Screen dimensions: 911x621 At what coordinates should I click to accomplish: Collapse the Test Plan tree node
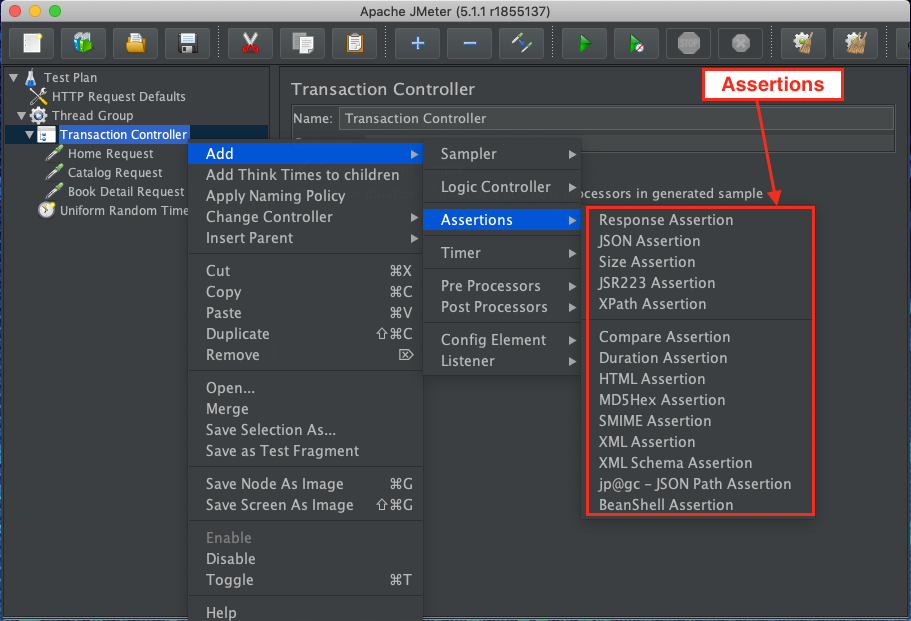[x=13, y=77]
